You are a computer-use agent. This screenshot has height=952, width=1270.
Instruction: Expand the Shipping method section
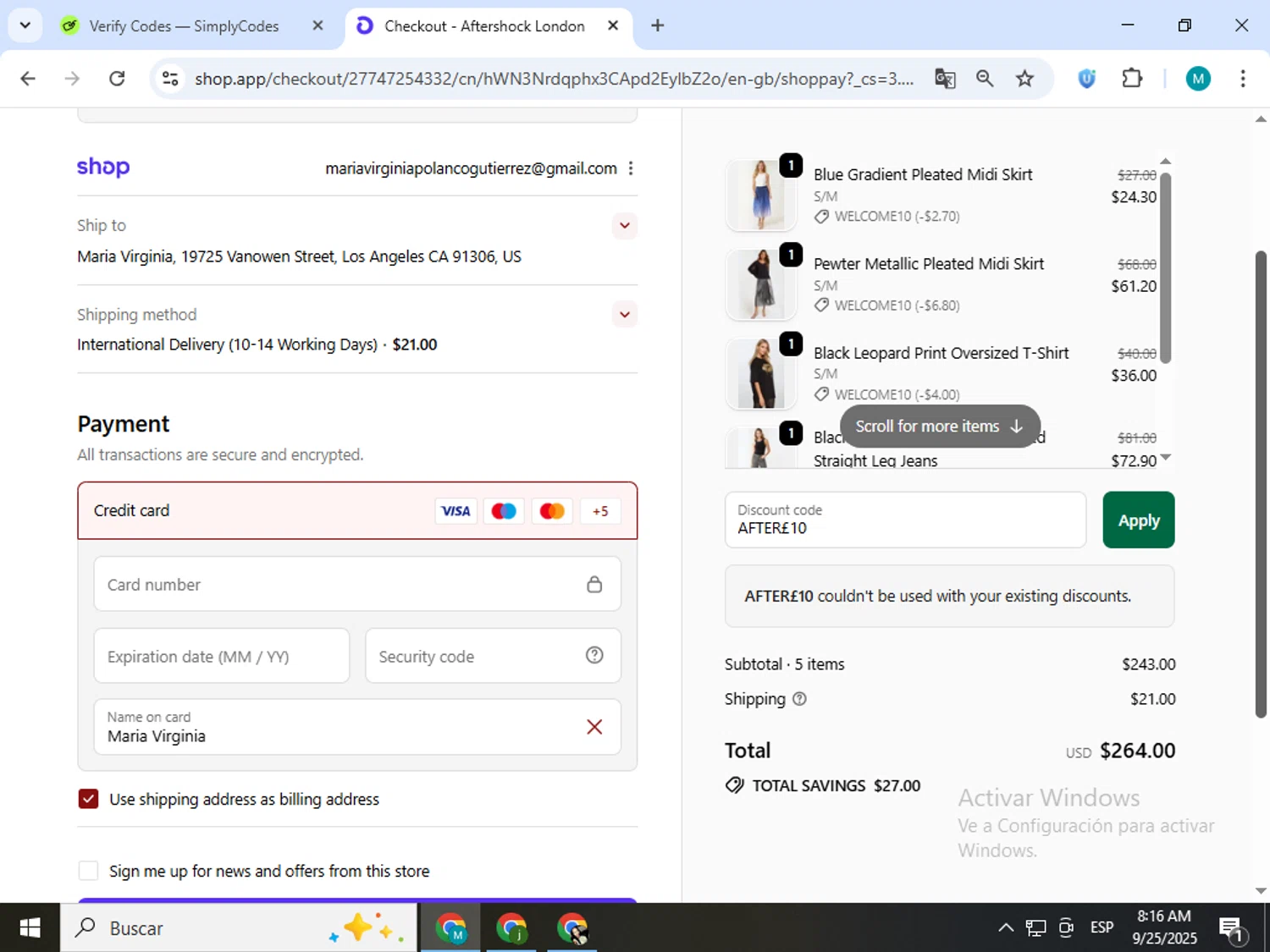pyautogui.click(x=625, y=314)
